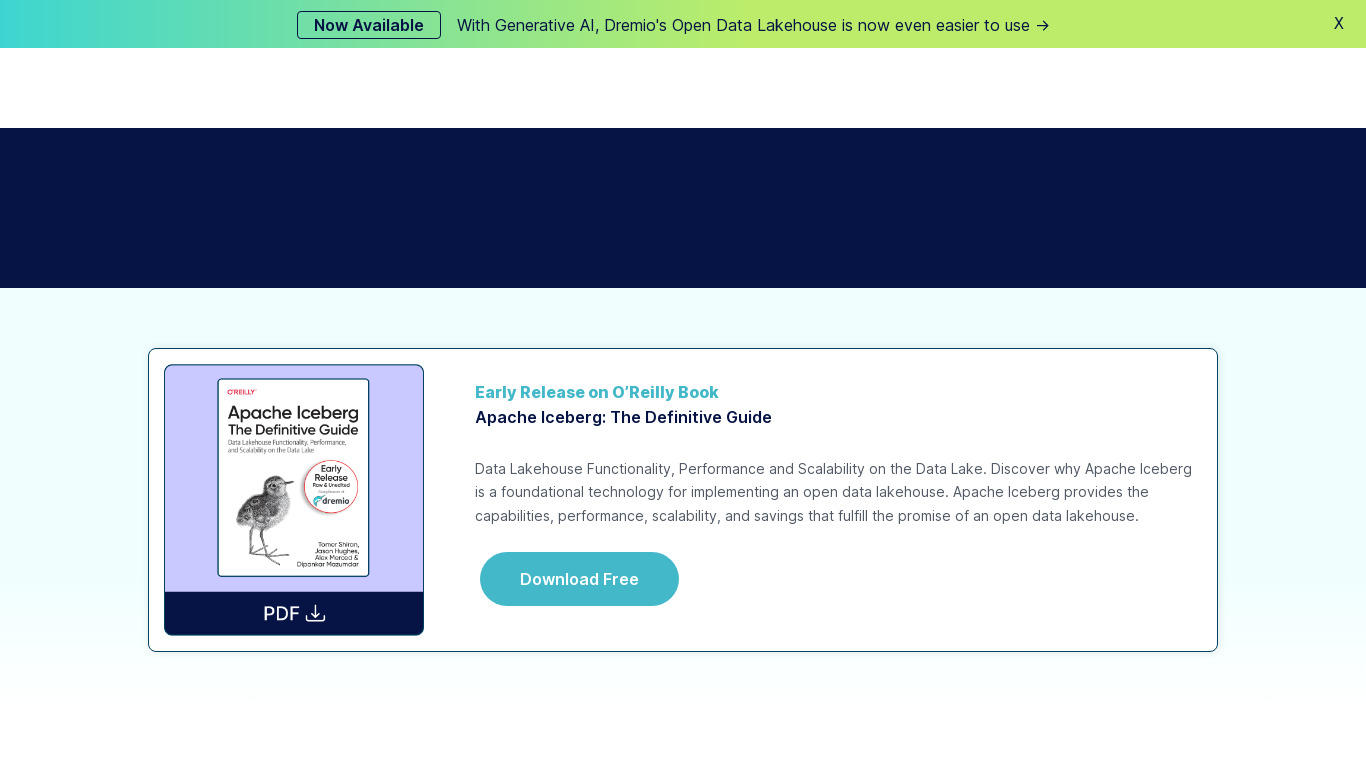Click the PDF label under the book cover
This screenshot has width=1366, height=768.
[281, 614]
